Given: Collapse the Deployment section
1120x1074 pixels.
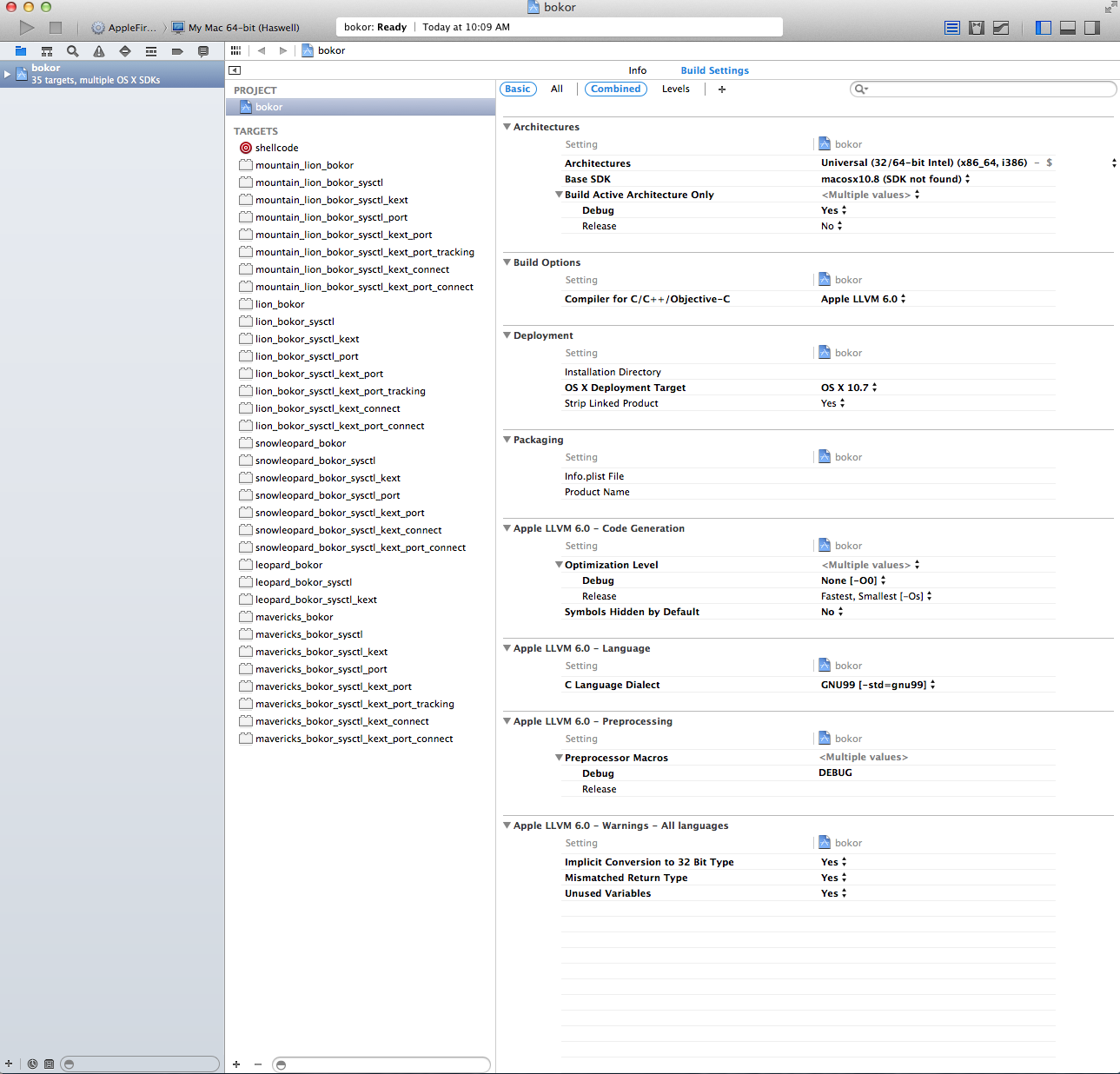Looking at the screenshot, I should click(507, 335).
